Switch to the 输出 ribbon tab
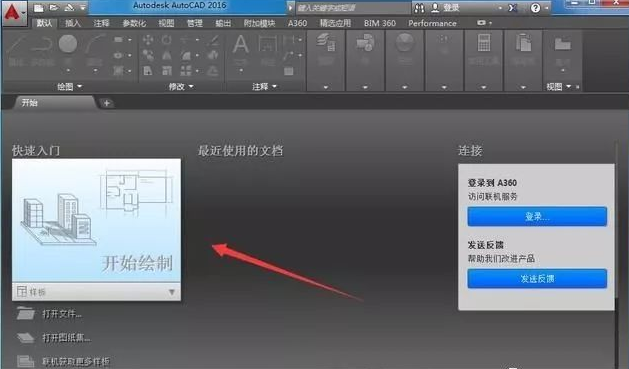Screen dimensions: 629x369 [223, 23]
